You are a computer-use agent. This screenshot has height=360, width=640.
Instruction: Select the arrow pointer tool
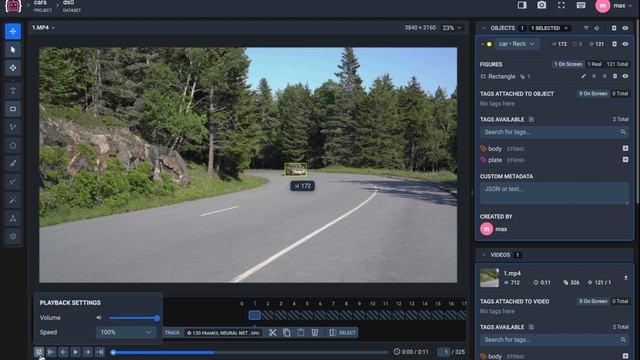point(13,50)
